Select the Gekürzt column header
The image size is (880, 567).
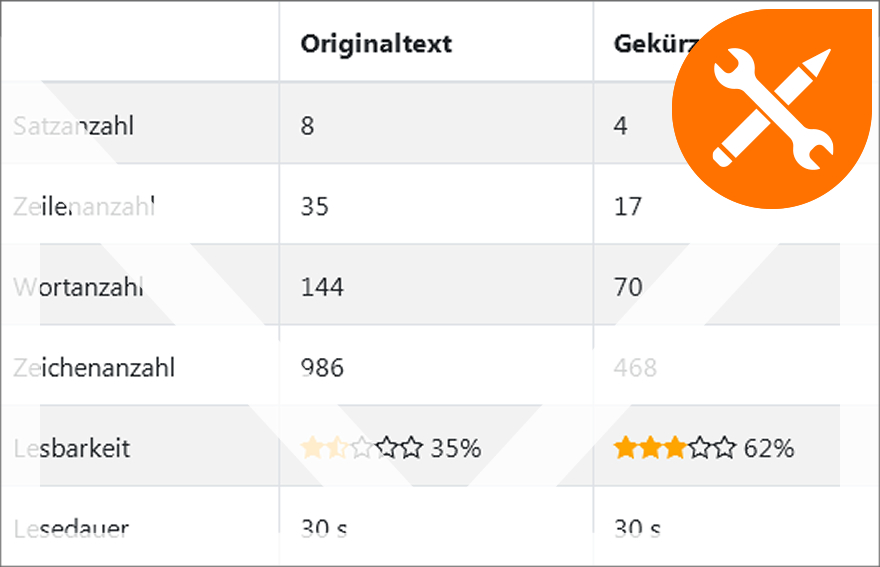(x=655, y=44)
